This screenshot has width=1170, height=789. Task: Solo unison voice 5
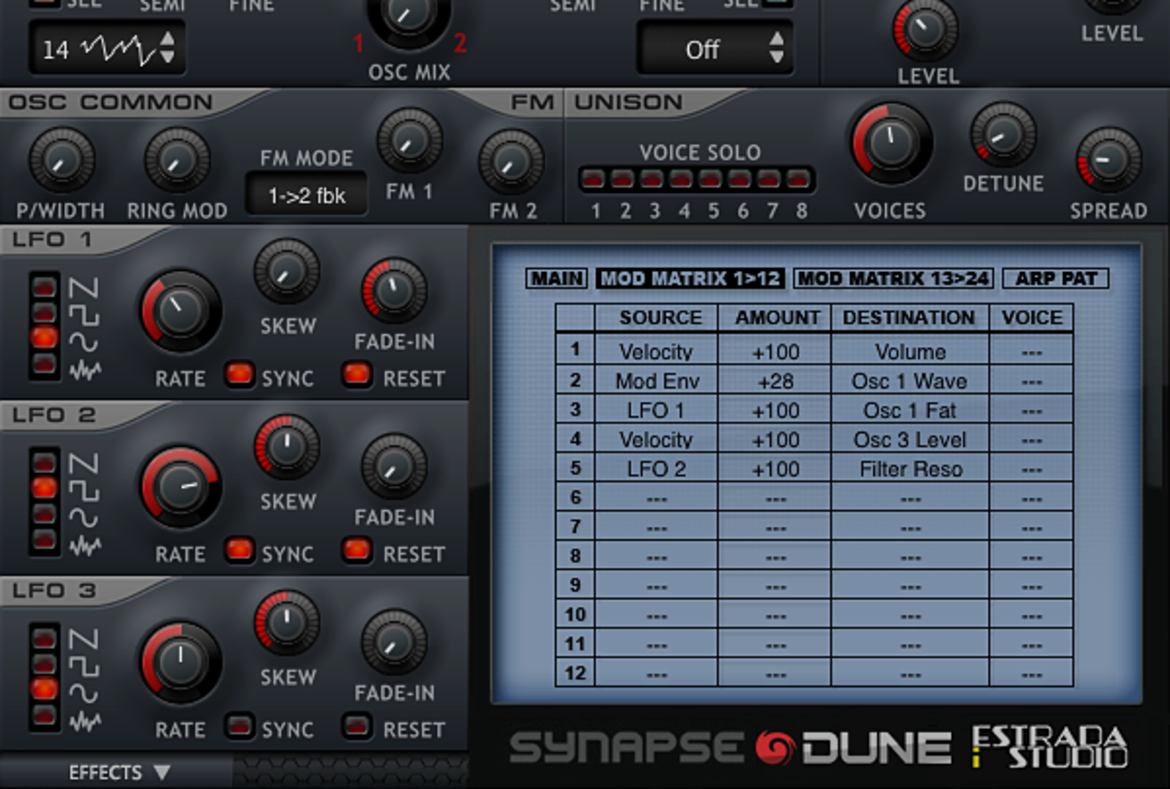point(710,179)
